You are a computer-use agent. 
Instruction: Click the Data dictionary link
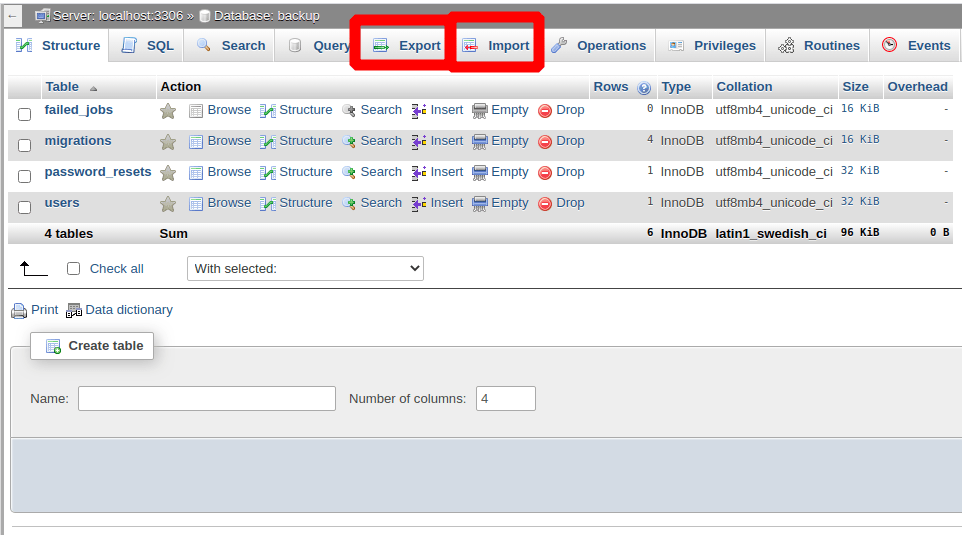tap(129, 310)
